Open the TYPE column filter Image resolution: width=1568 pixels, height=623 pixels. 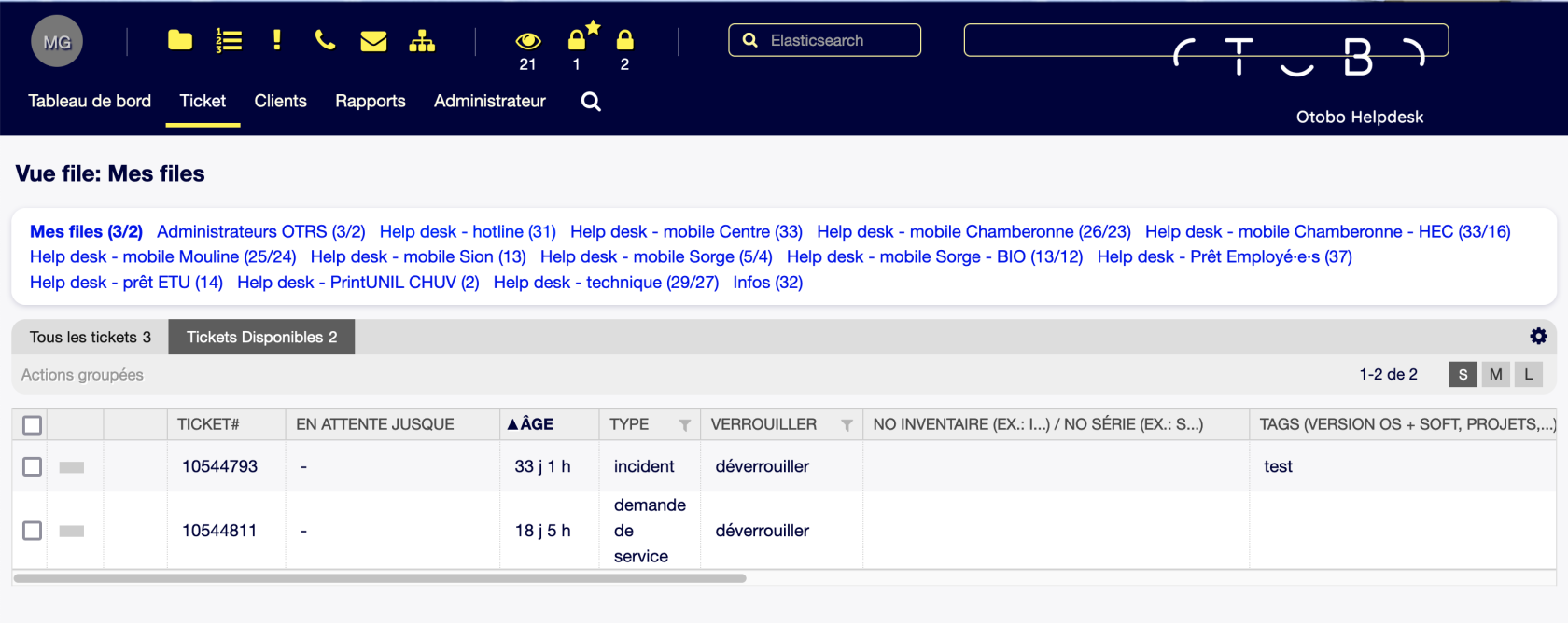click(x=684, y=425)
